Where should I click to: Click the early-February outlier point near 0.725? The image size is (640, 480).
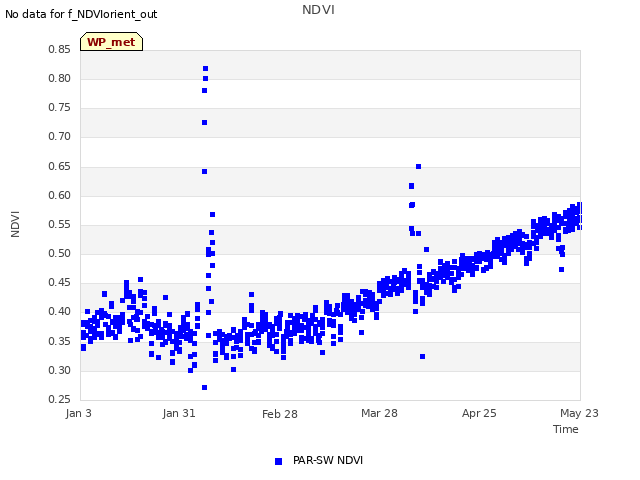pyautogui.click(x=204, y=122)
